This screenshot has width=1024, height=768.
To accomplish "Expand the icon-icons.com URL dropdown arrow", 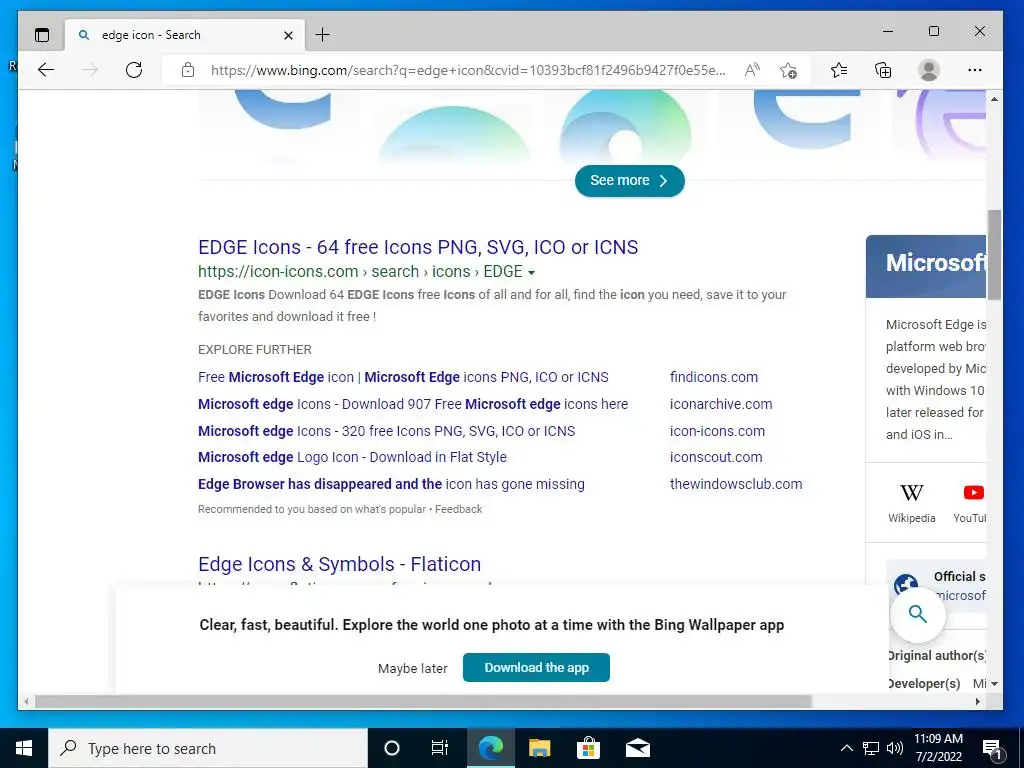I will 531,272.
